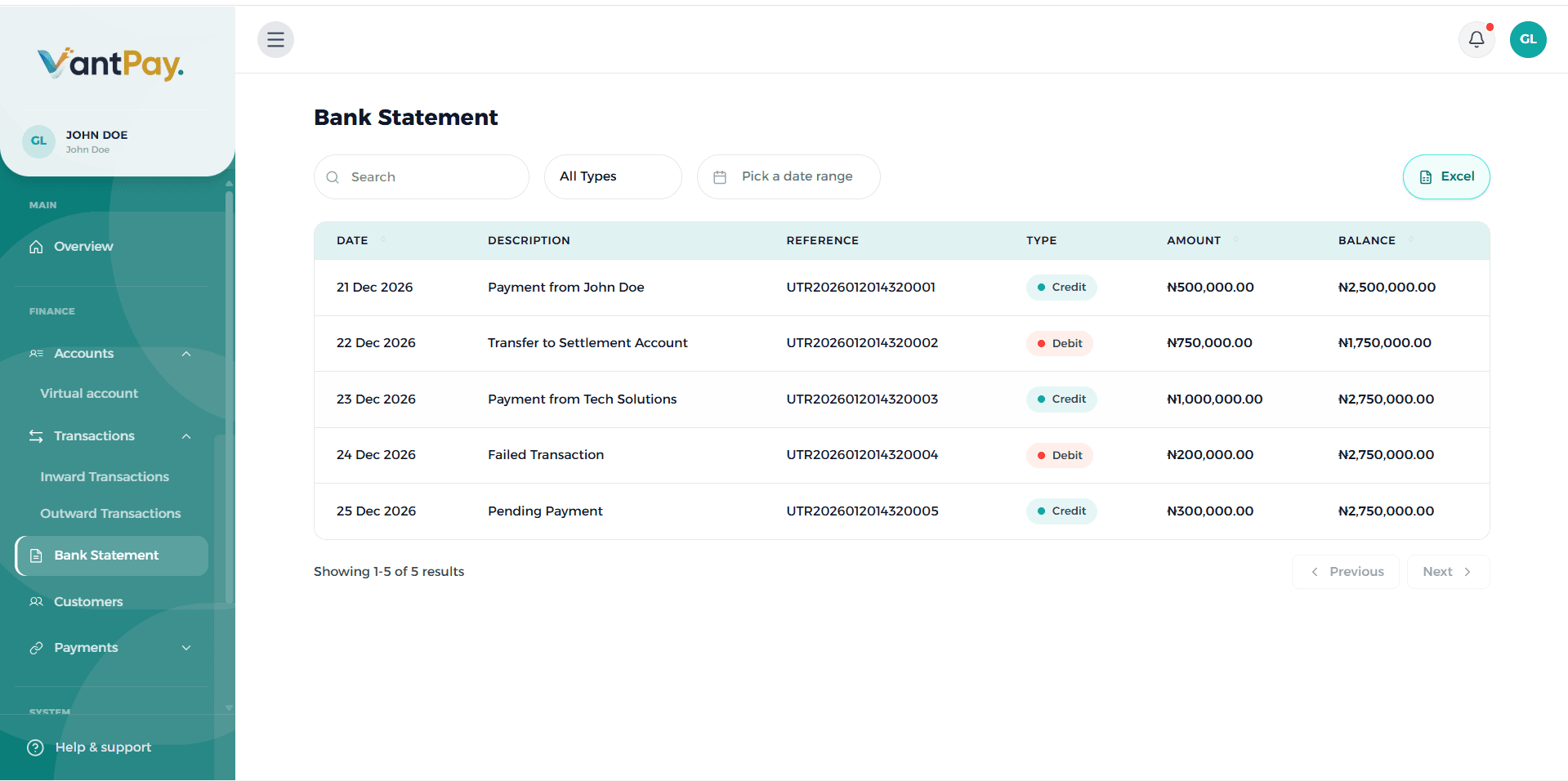Export statement using the Excel button
1568x781 pixels.
pos(1445,176)
